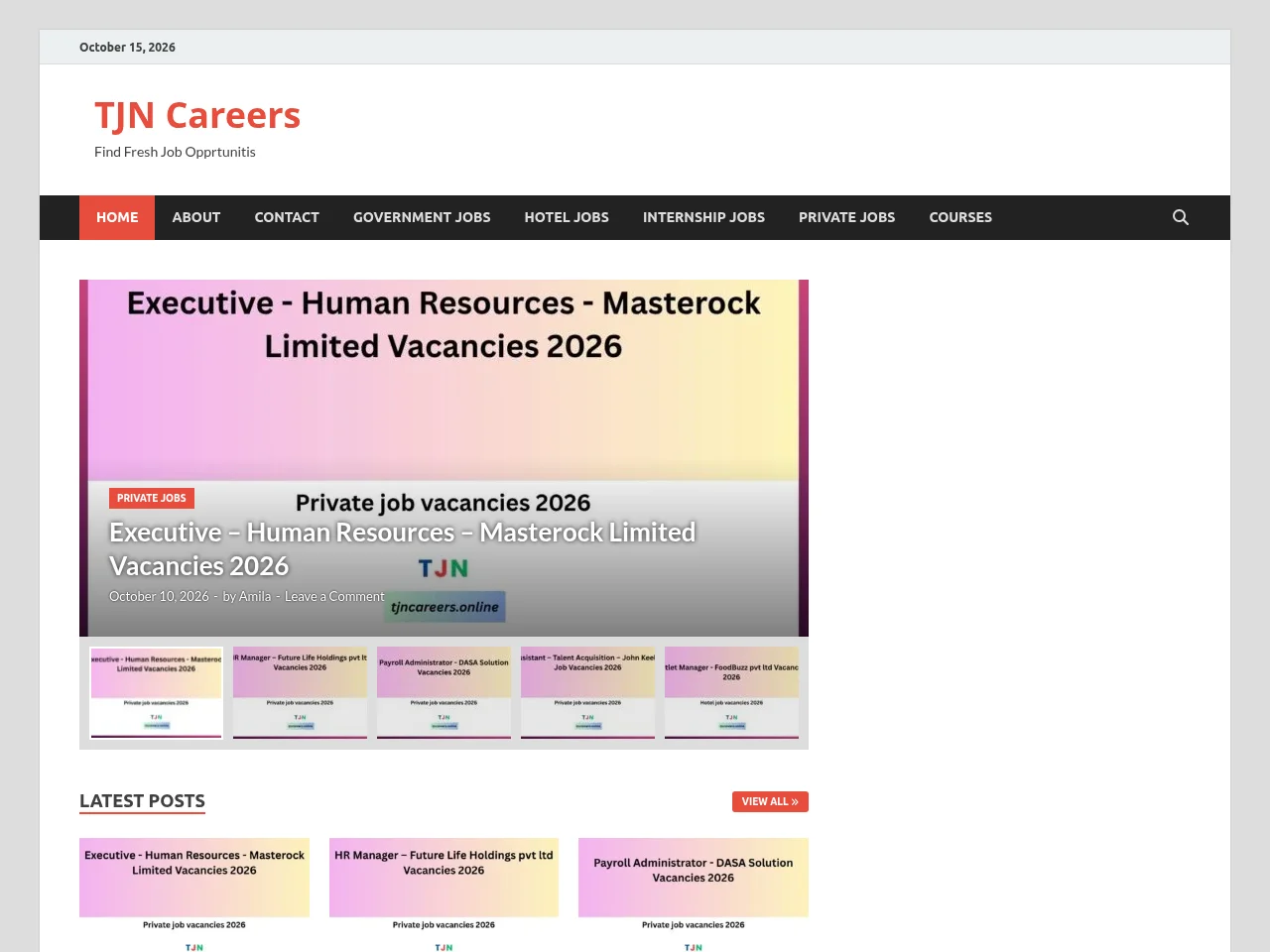This screenshot has width=1270, height=952.
Task: View author Amila's posts
Action: click(x=255, y=596)
